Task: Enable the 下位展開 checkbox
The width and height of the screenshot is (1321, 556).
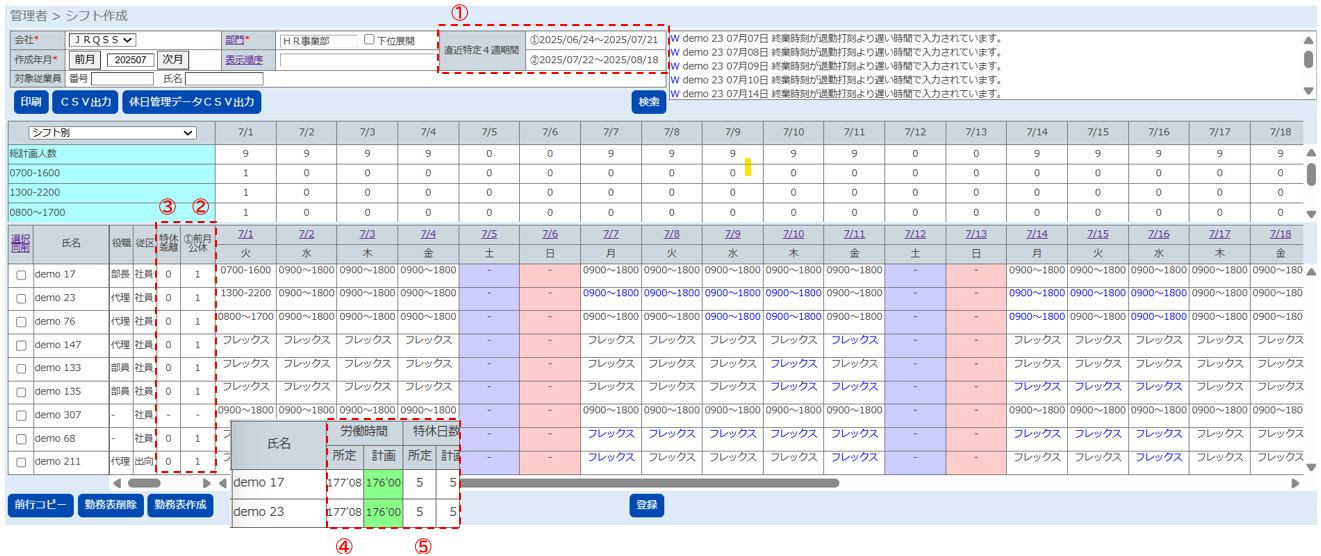Action: click(370, 40)
